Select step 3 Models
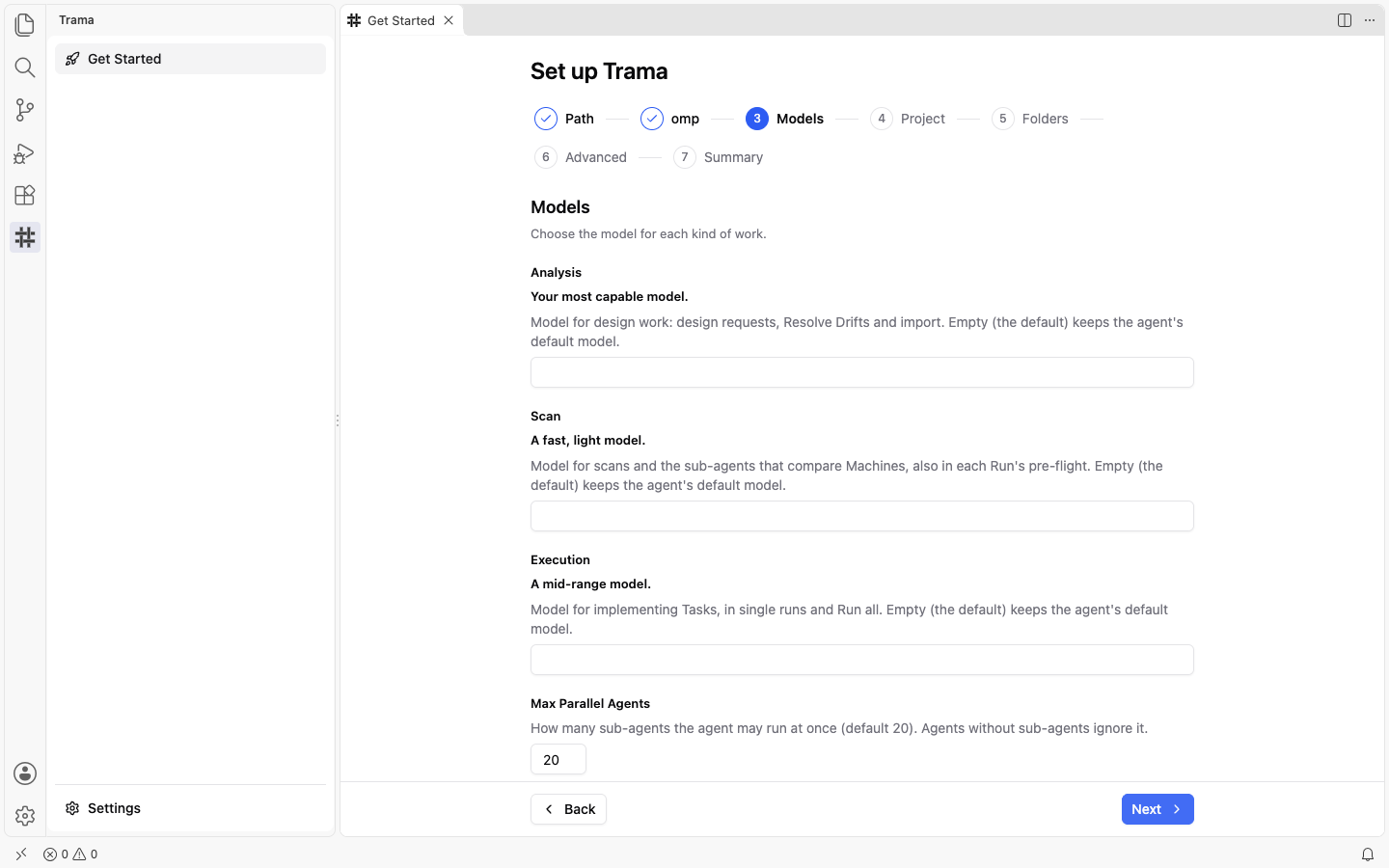 [785, 119]
